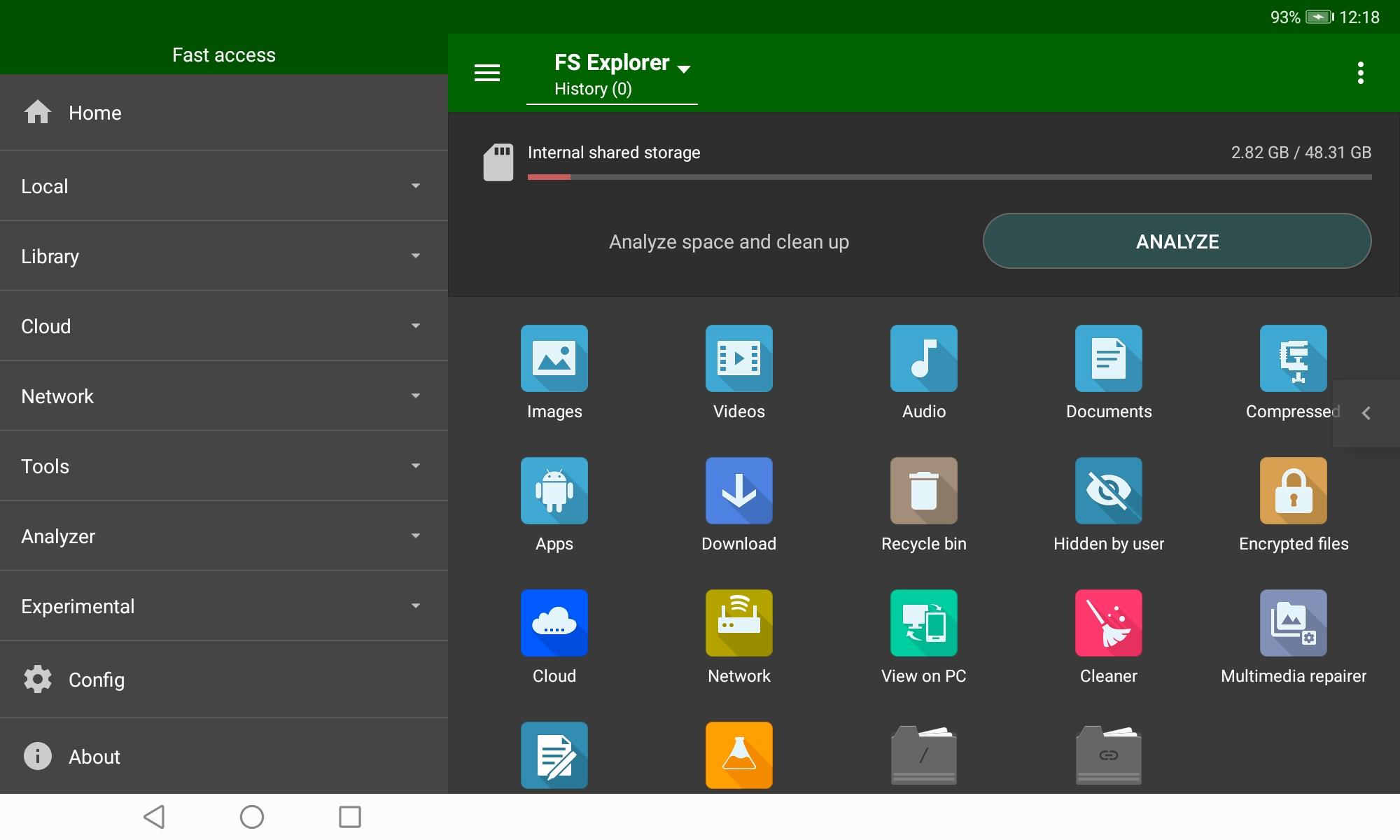Image resolution: width=1400 pixels, height=840 pixels.
Task: Expand the Cloud sidebar section
Action: point(224,326)
